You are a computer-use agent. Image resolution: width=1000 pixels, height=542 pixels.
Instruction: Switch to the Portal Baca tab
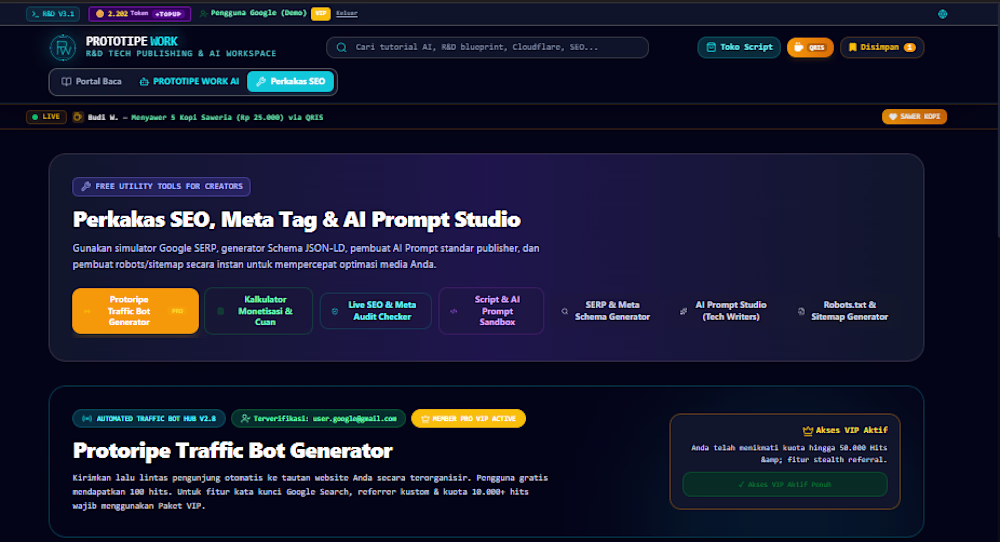91,82
